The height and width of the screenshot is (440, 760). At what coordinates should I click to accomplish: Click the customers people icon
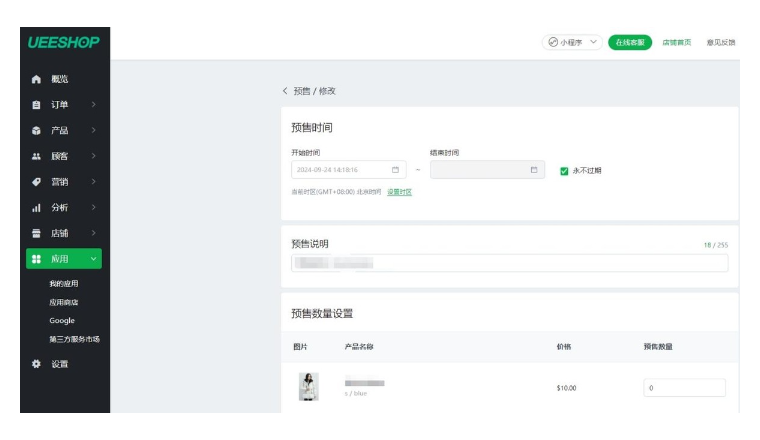37,156
